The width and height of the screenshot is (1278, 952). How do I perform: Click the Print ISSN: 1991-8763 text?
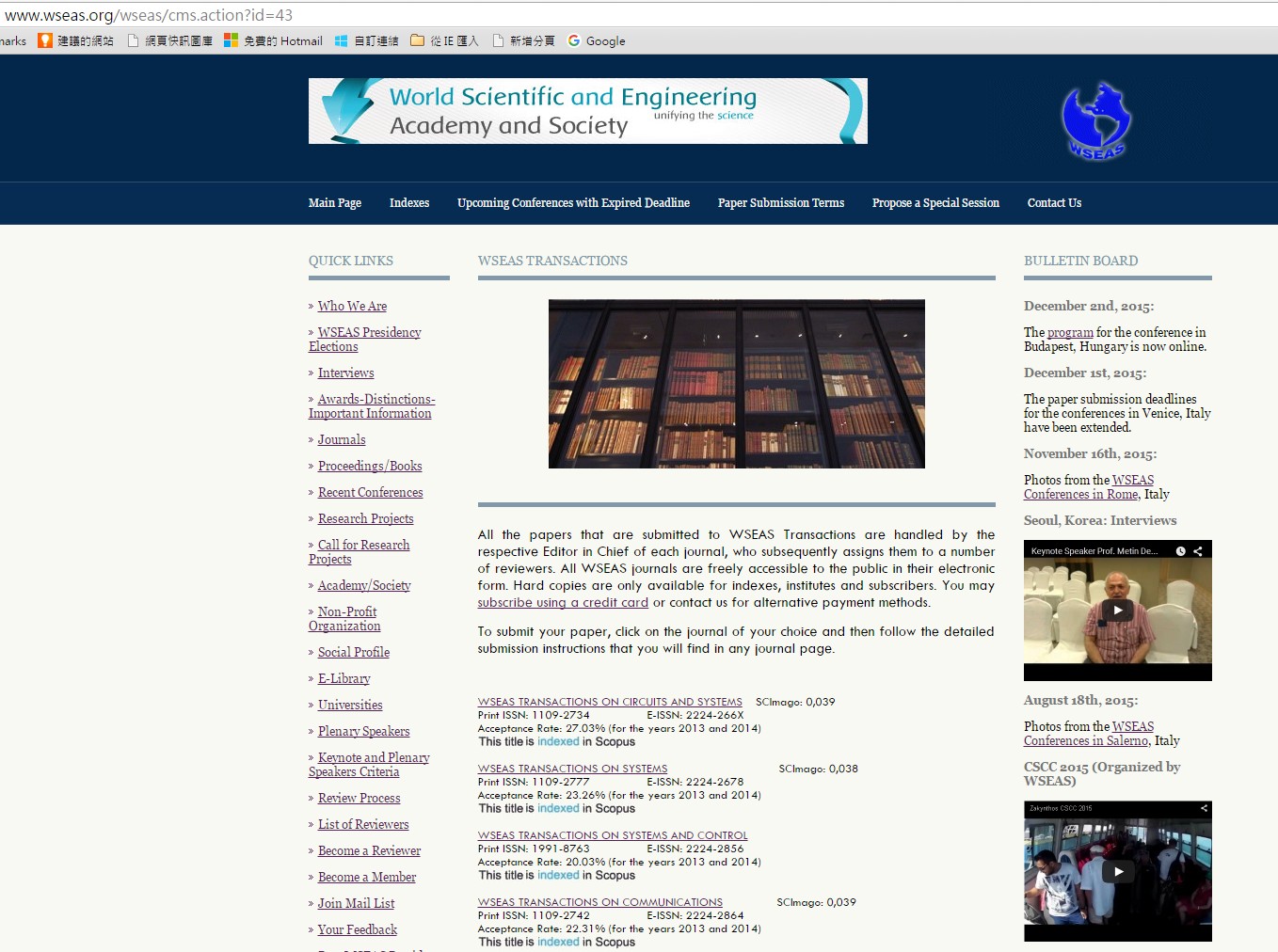(534, 849)
